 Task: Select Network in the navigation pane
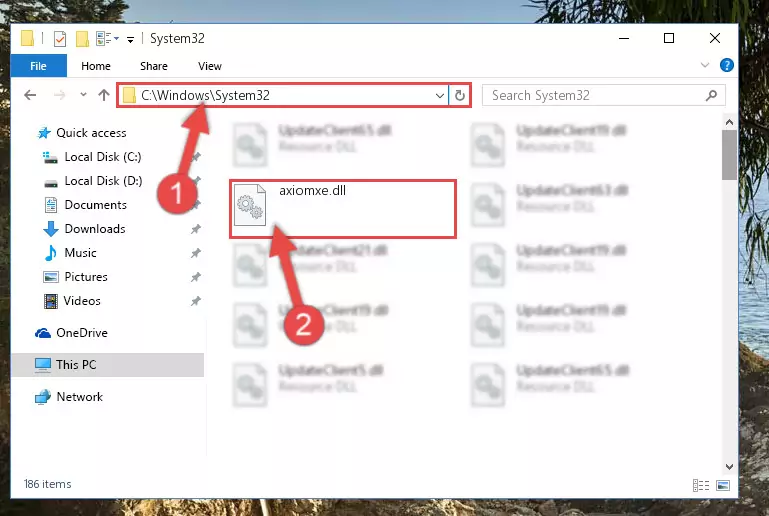[79, 397]
